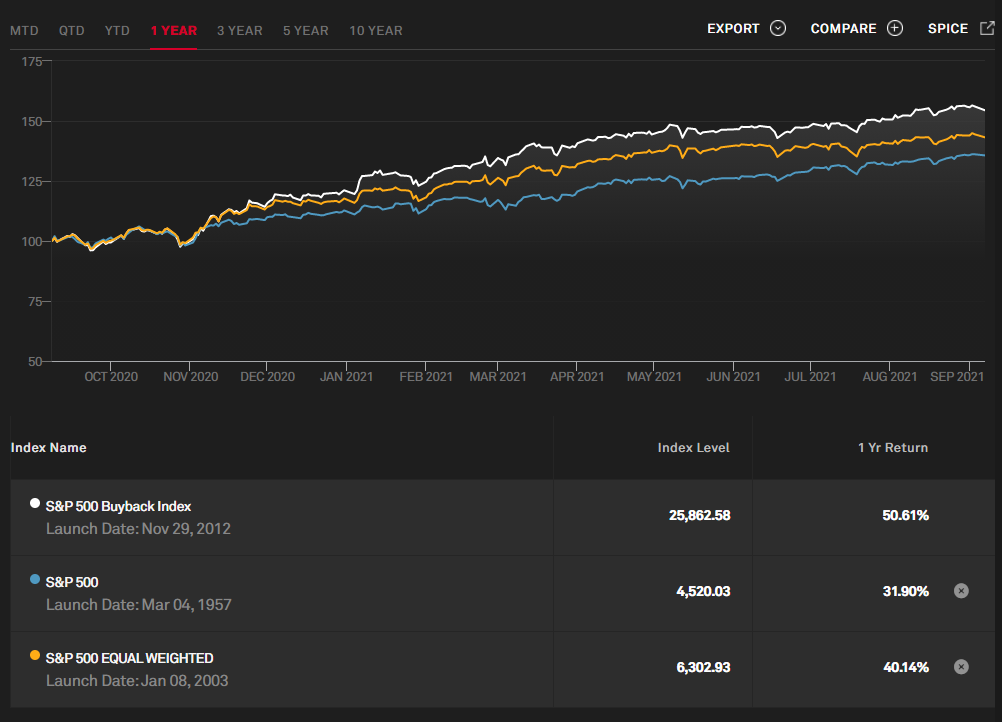
Task: Open the S&P 500 index name link
Action: click(72, 582)
